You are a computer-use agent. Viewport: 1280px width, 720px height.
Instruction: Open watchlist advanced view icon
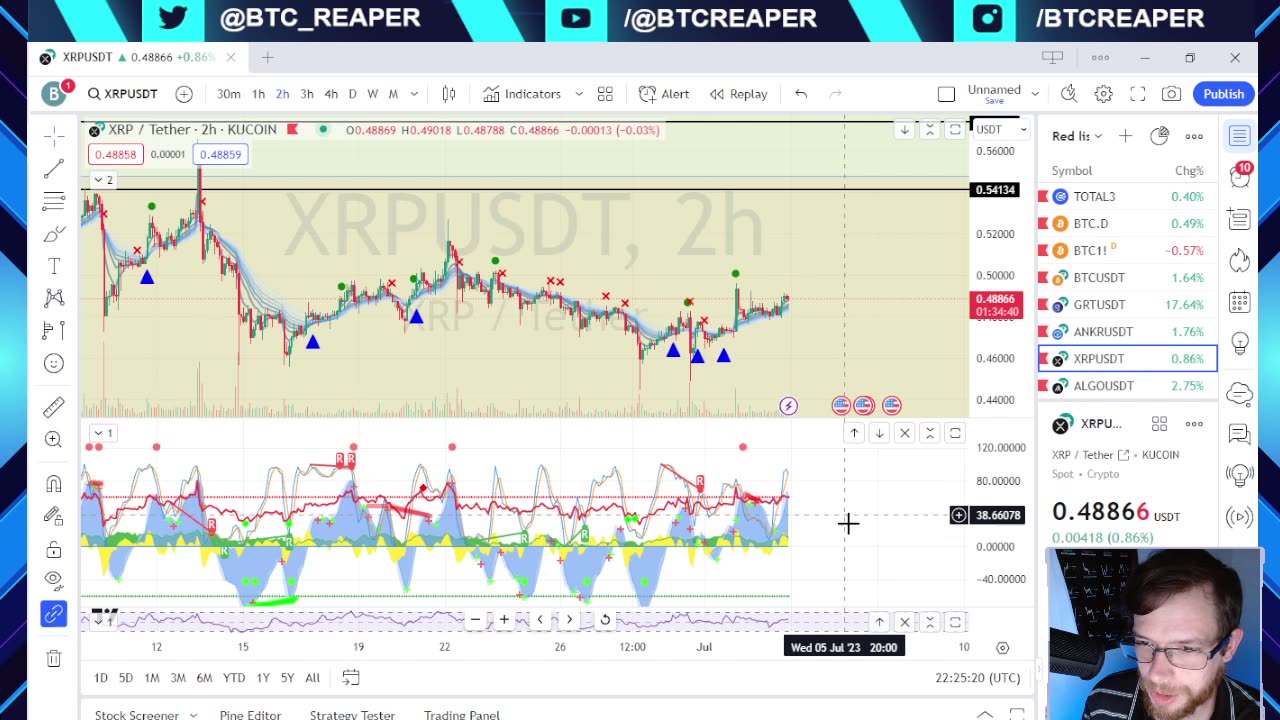click(1159, 136)
